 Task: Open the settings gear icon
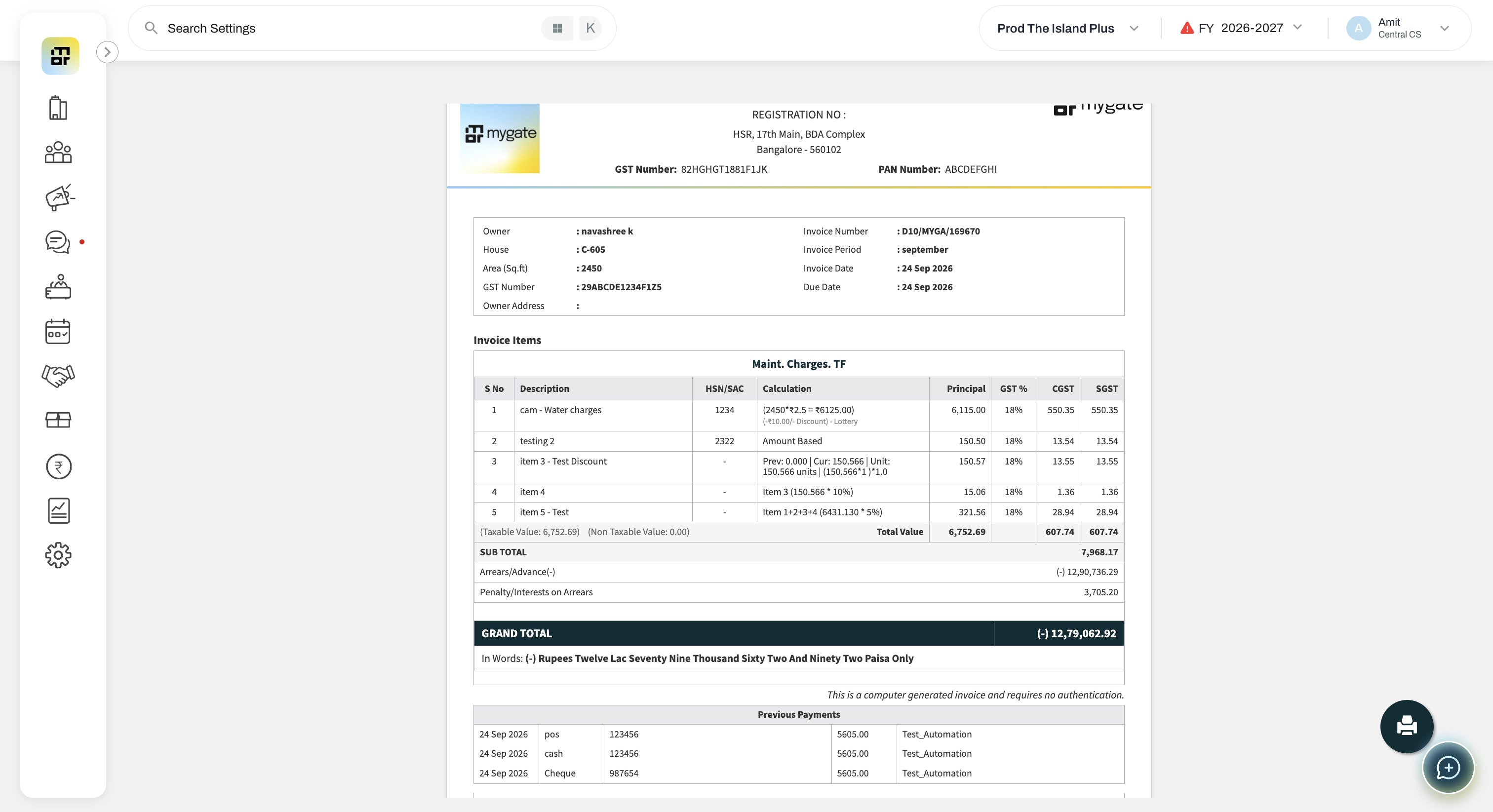click(x=58, y=555)
